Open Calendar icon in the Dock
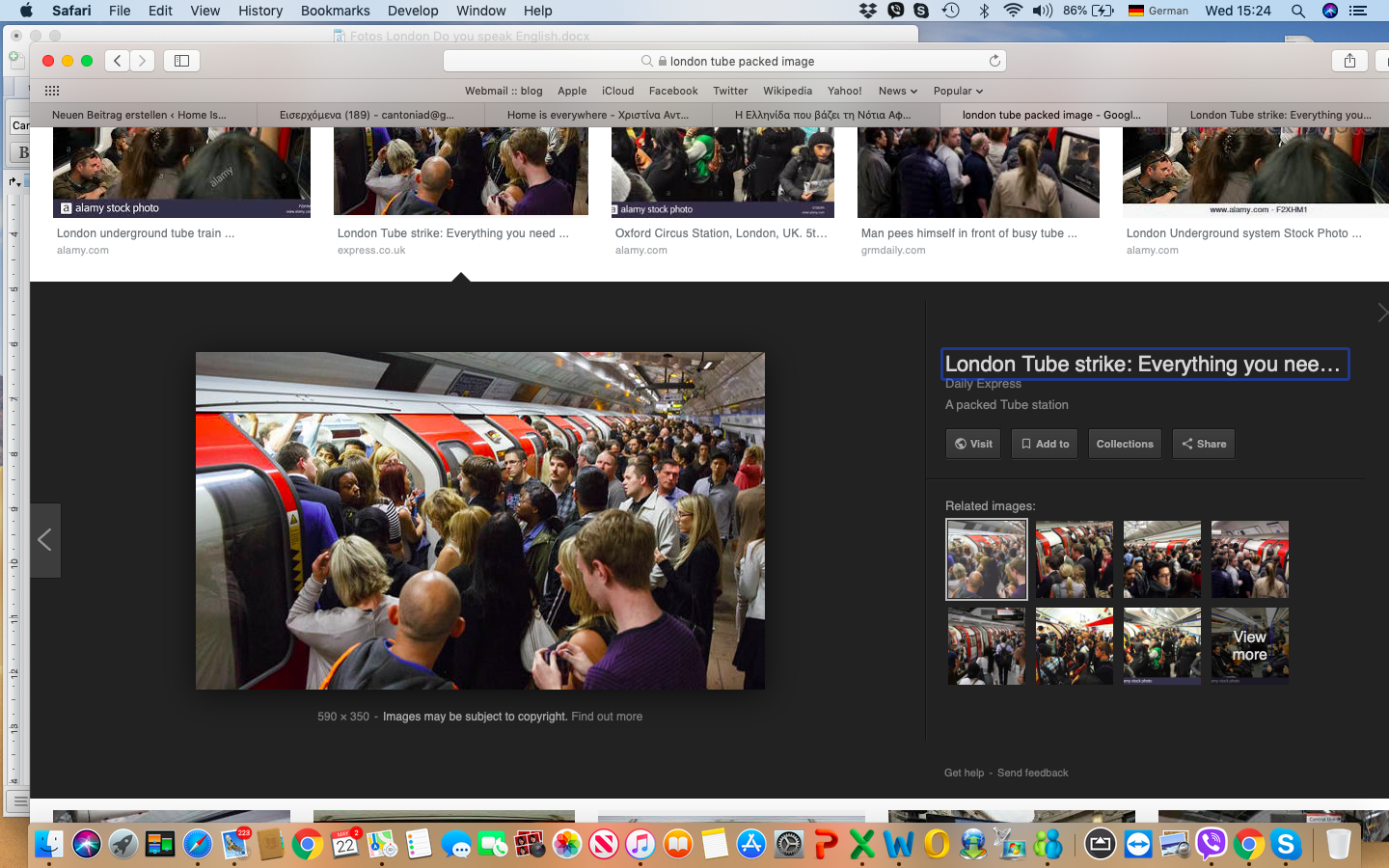This screenshot has width=1389, height=868. point(345,845)
